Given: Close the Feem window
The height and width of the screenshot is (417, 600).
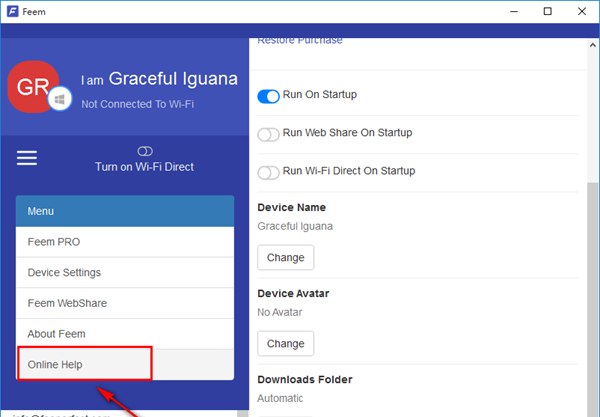Looking at the screenshot, I should [x=582, y=11].
